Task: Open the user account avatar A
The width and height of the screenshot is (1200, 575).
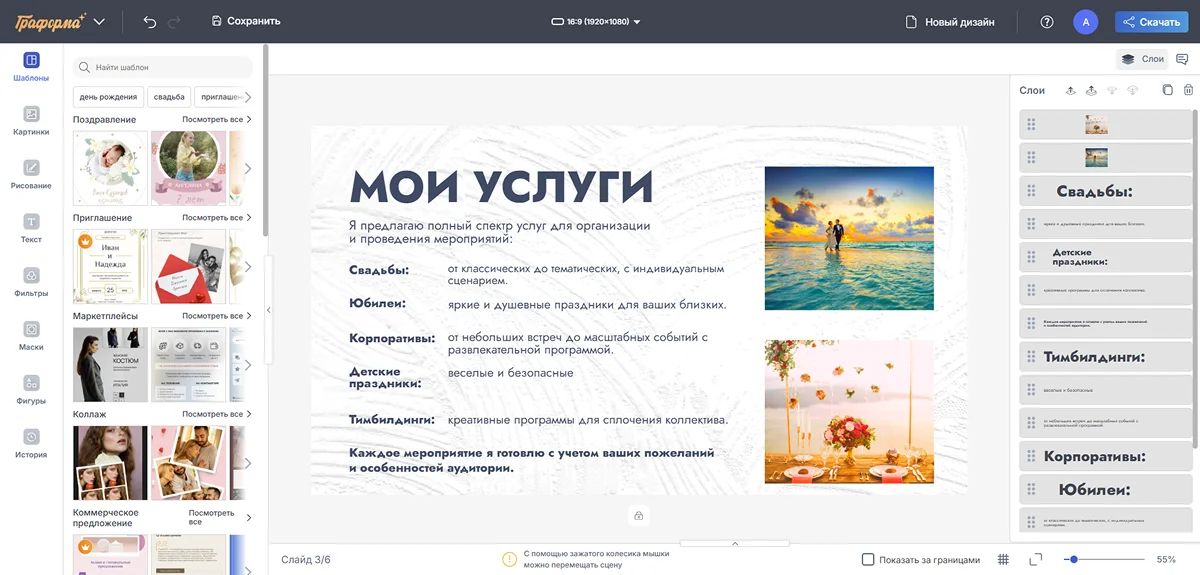Action: click(x=1086, y=22)
